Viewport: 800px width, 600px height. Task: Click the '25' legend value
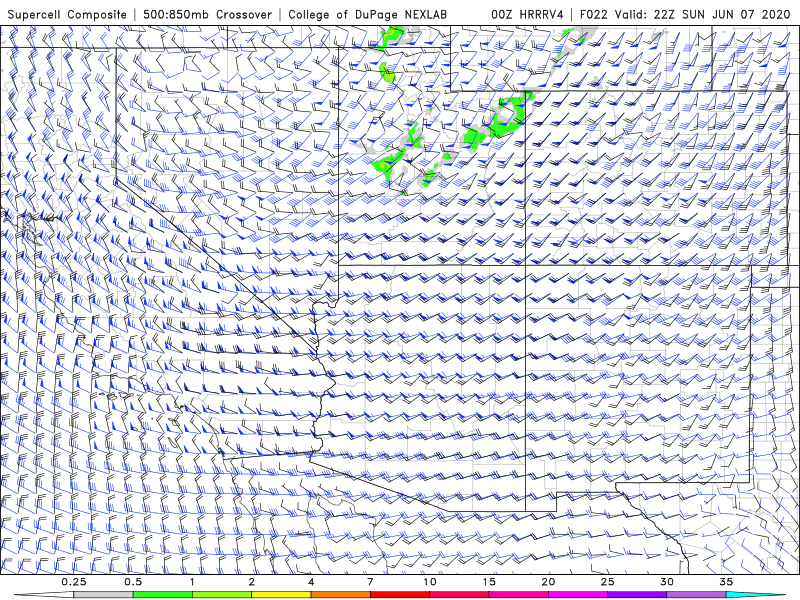tap(607, 582)
